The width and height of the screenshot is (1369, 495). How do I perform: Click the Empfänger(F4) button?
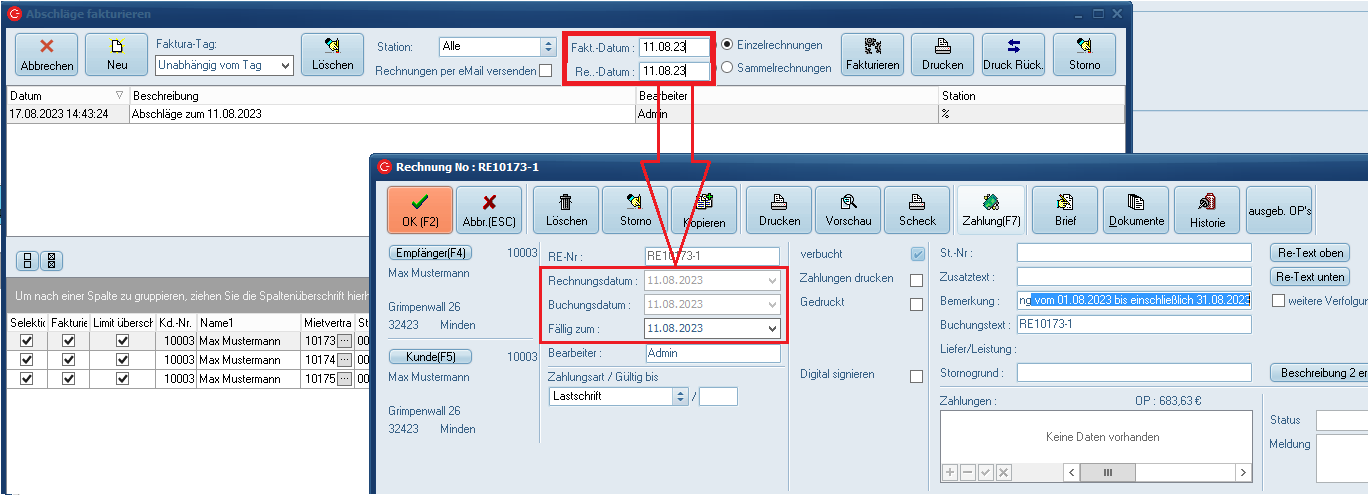click(432, 253)
